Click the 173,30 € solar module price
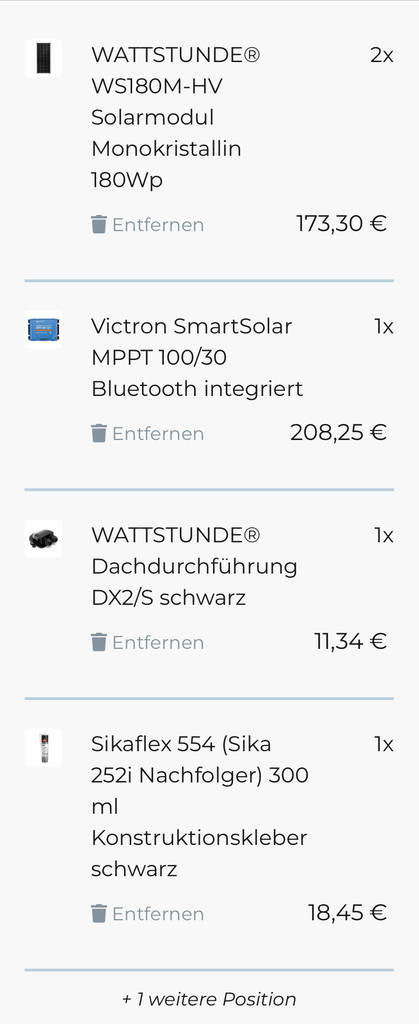The width and height of the screenshot is (419, 1024). 341,223
